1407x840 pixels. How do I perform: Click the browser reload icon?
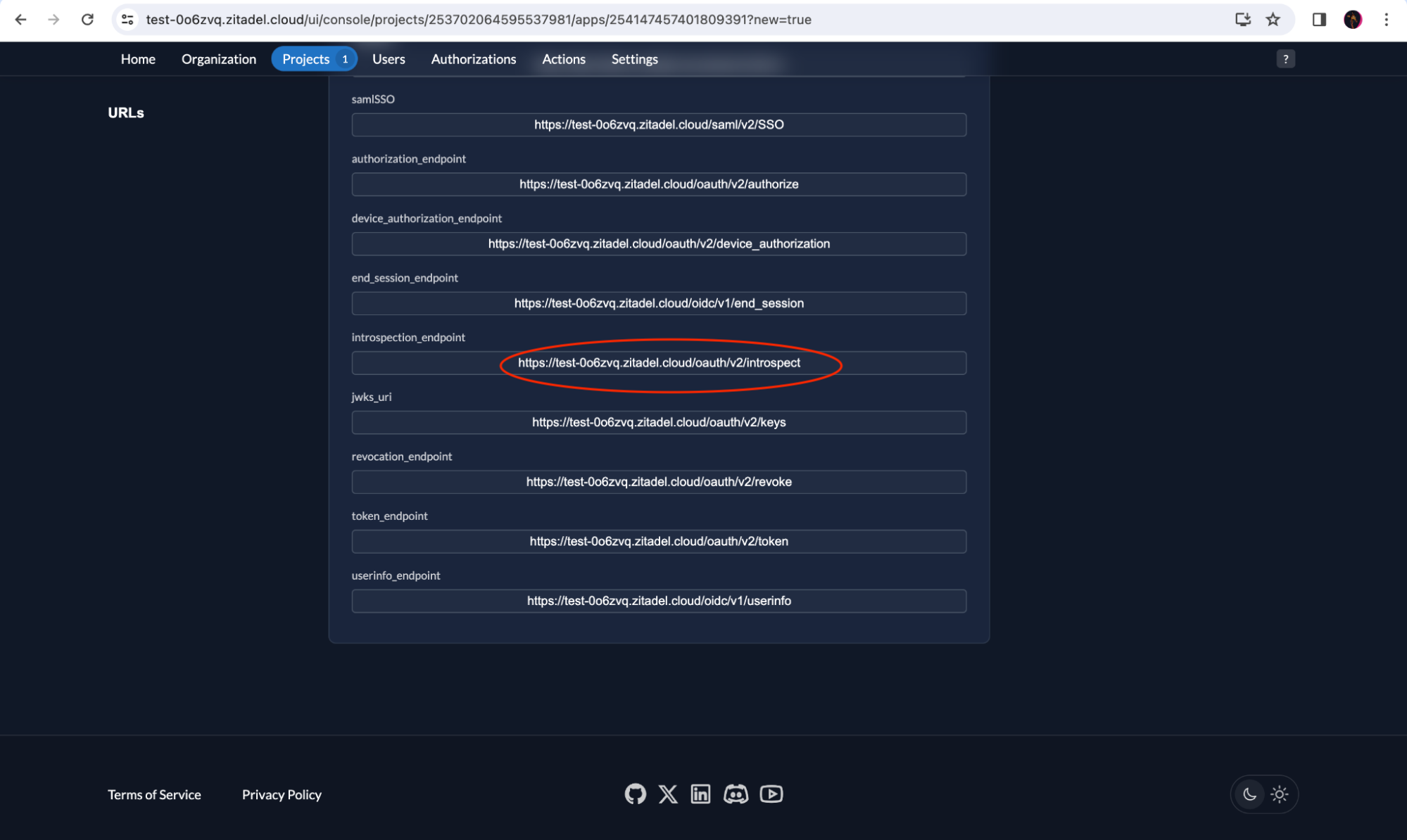87,20
